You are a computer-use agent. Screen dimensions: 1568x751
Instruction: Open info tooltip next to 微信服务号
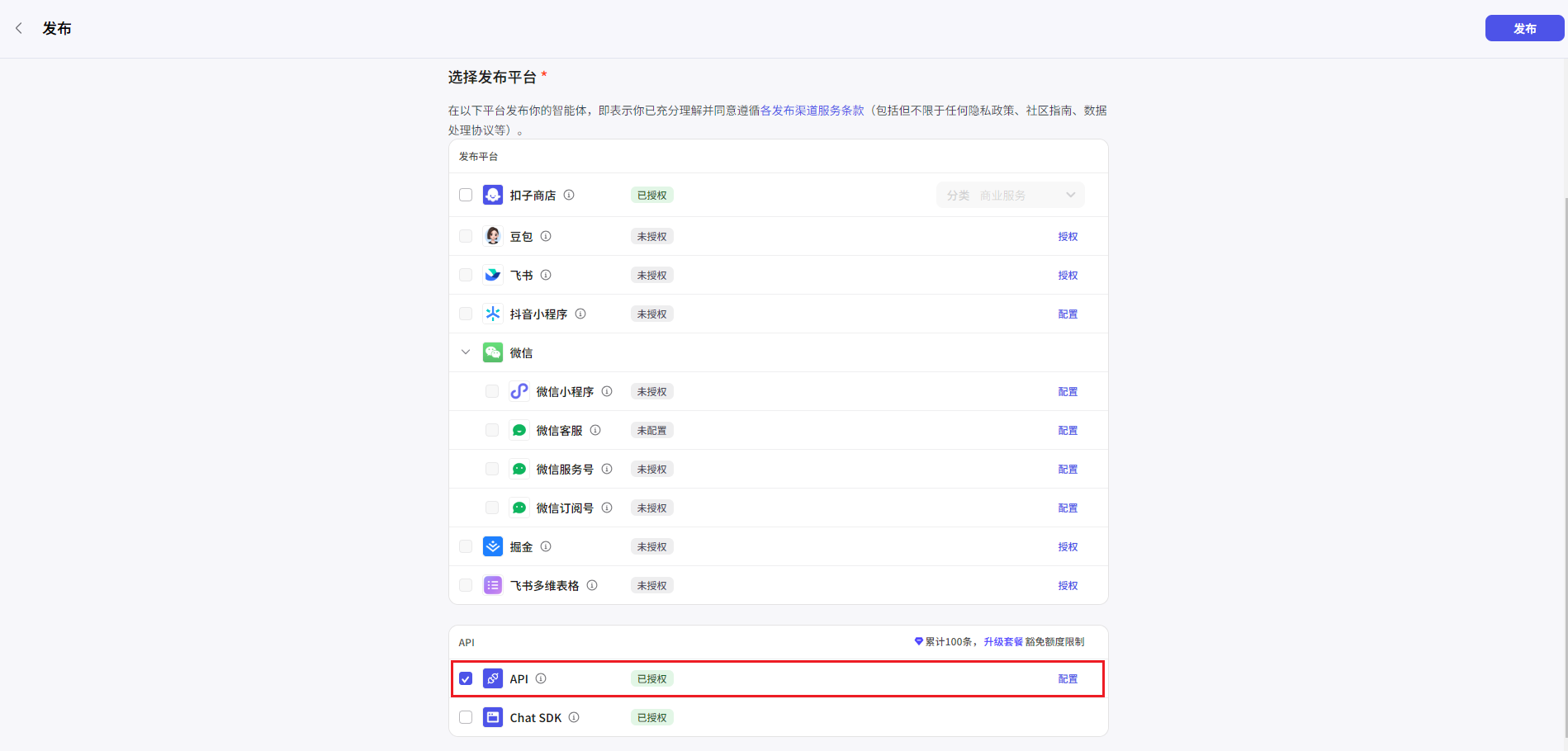[x=607, y=469]
